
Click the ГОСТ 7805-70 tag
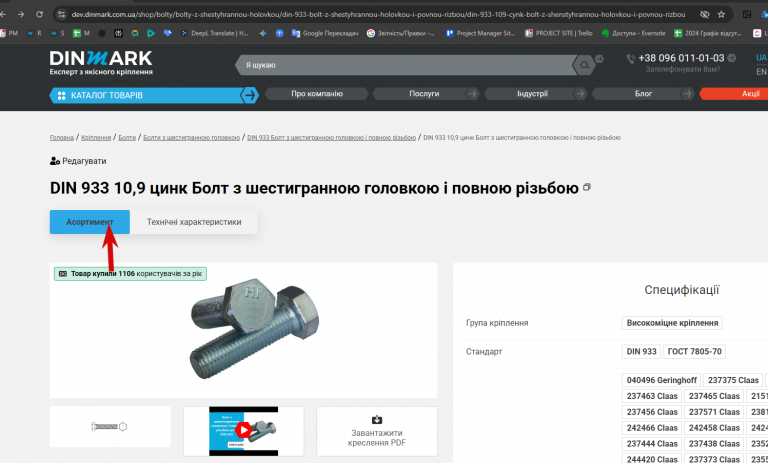click(694, 351)
